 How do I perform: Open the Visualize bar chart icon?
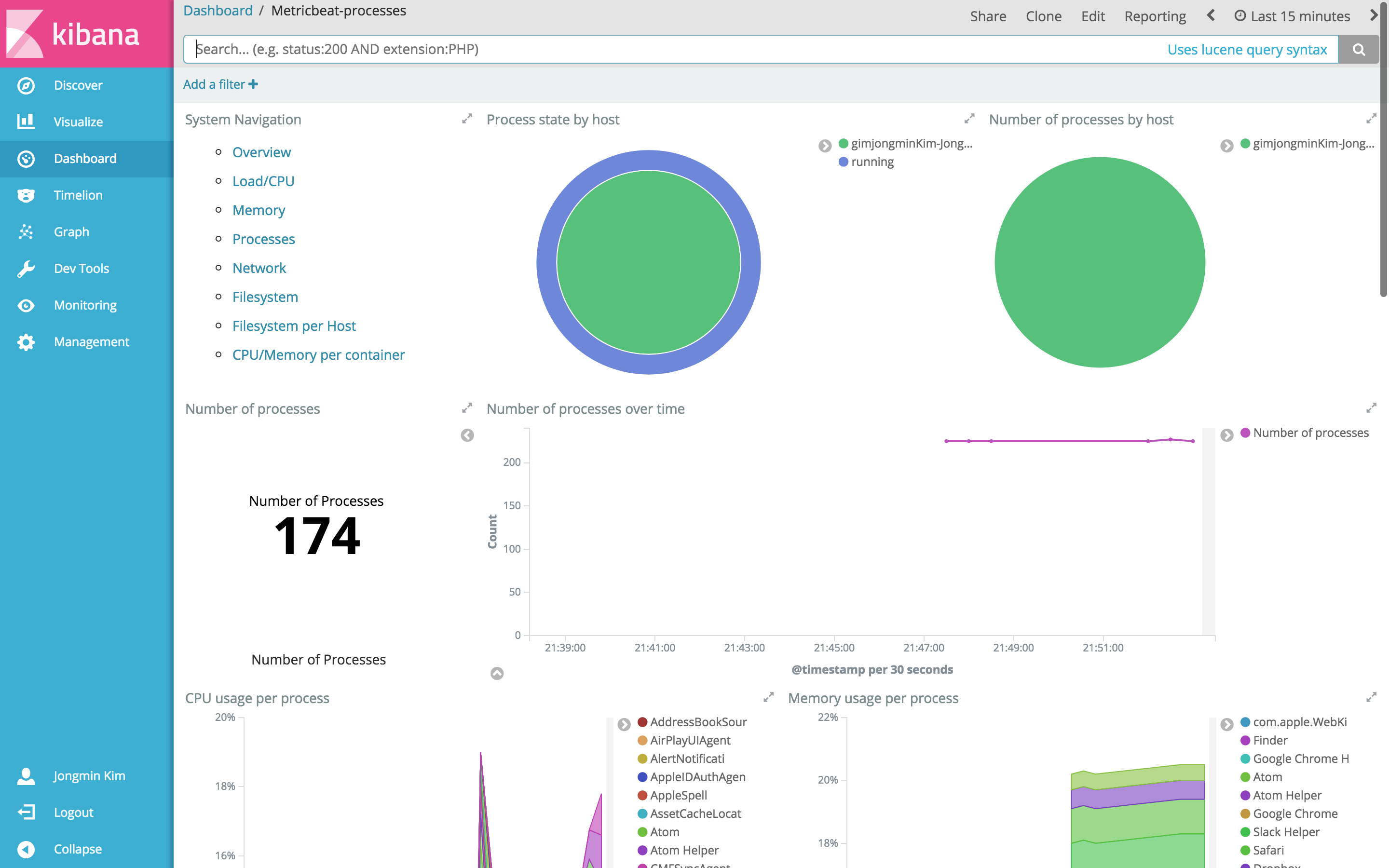[26, 122]
